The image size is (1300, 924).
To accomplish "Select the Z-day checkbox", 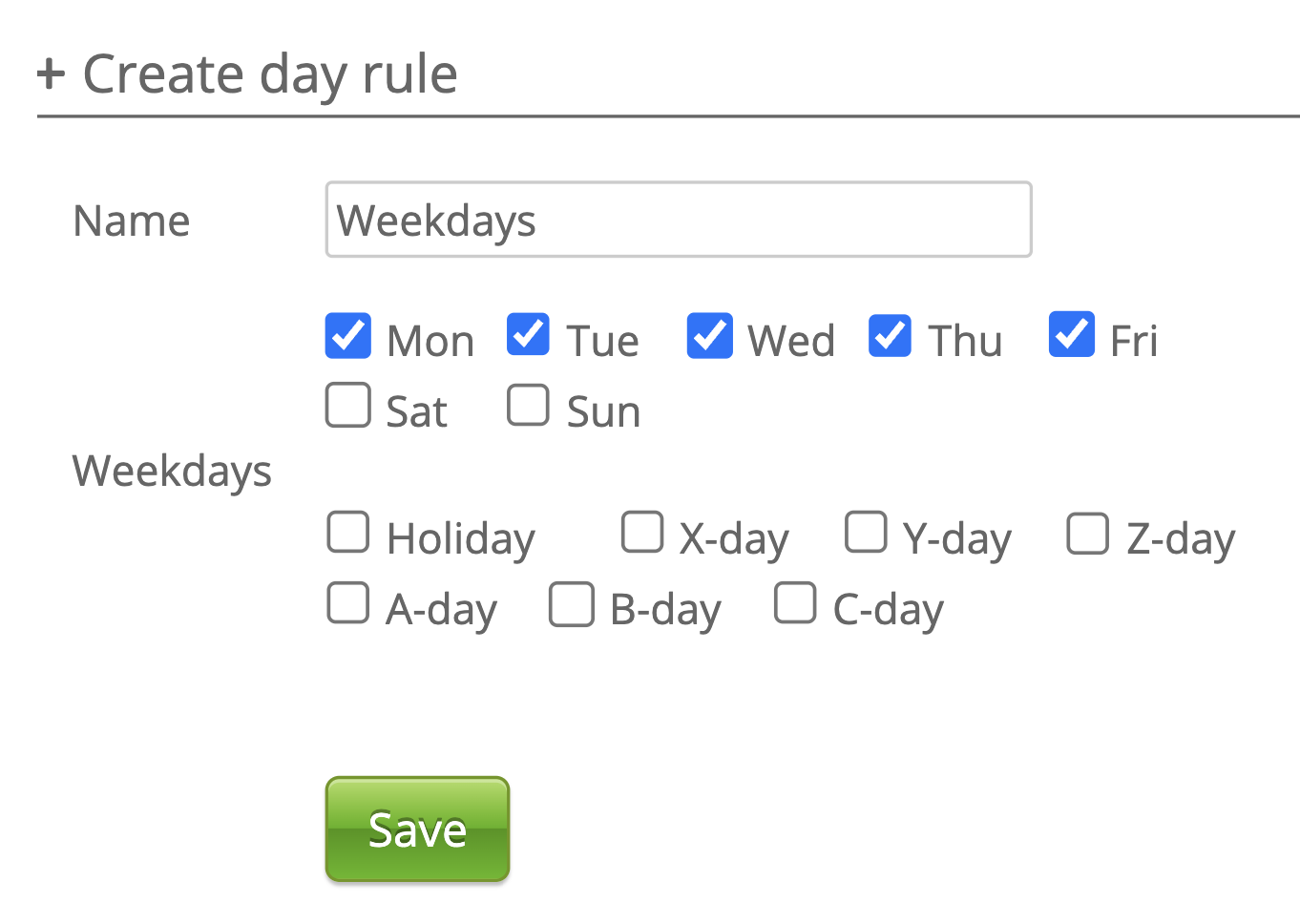I will coord(1088,534).
